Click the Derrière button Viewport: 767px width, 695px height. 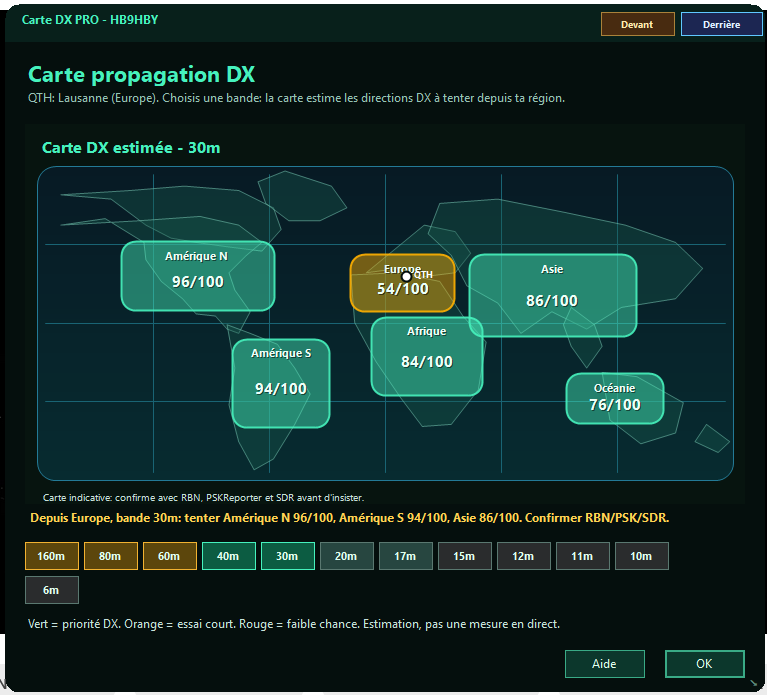tap(722, 24)
